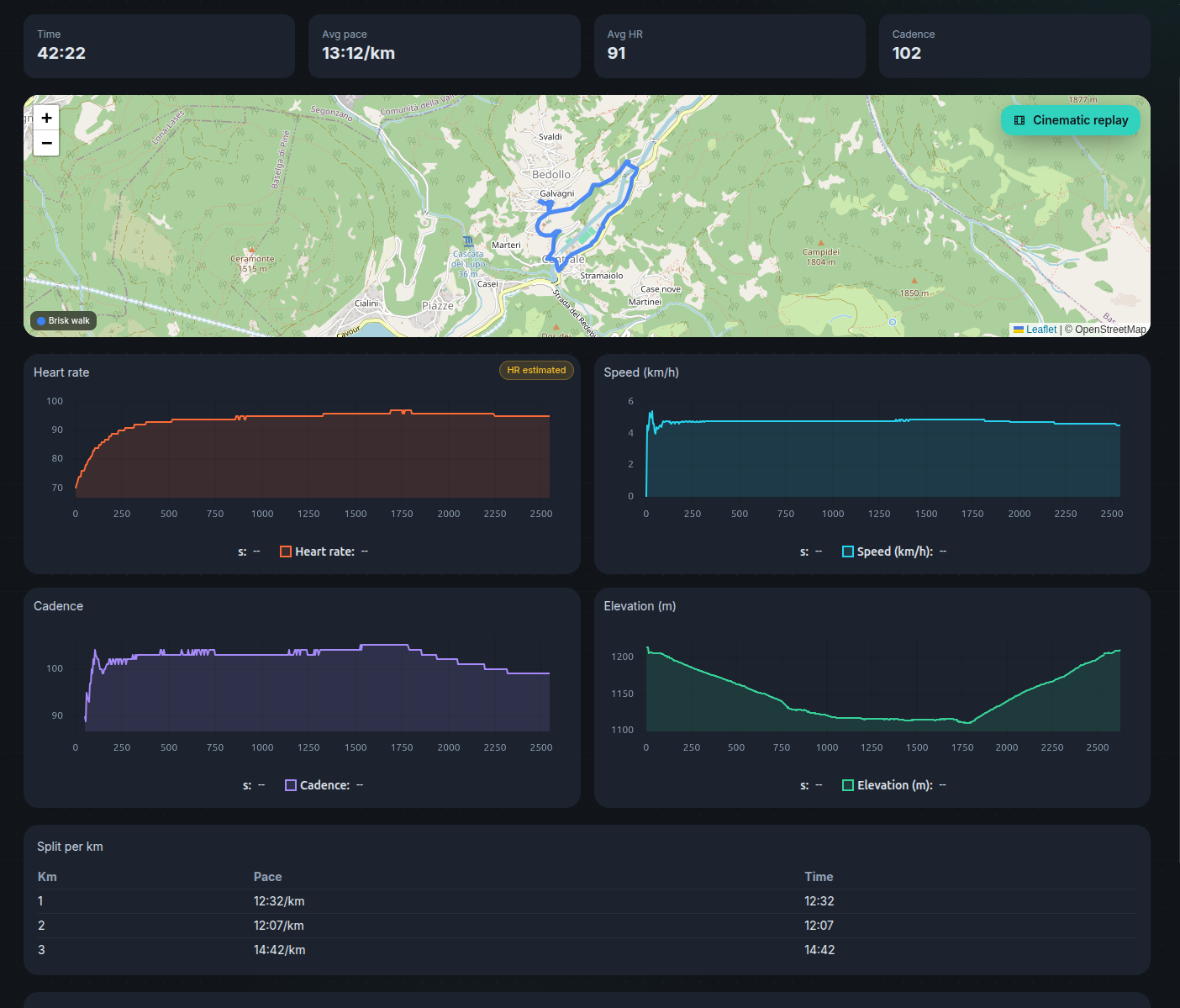Screen dimensions: 1180x1008
Task: Toggle the Speed (km/h) series legend swatch
Action: coord(848,551)
